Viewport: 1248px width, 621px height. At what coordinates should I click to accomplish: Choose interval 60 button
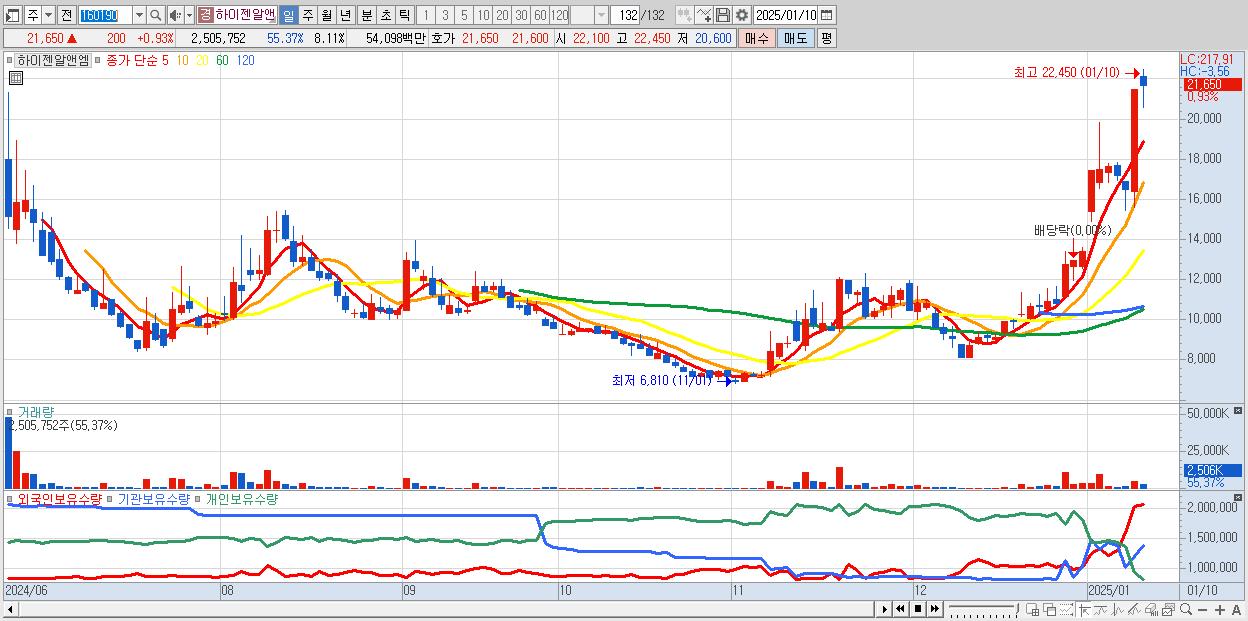[x=540, y=15]
